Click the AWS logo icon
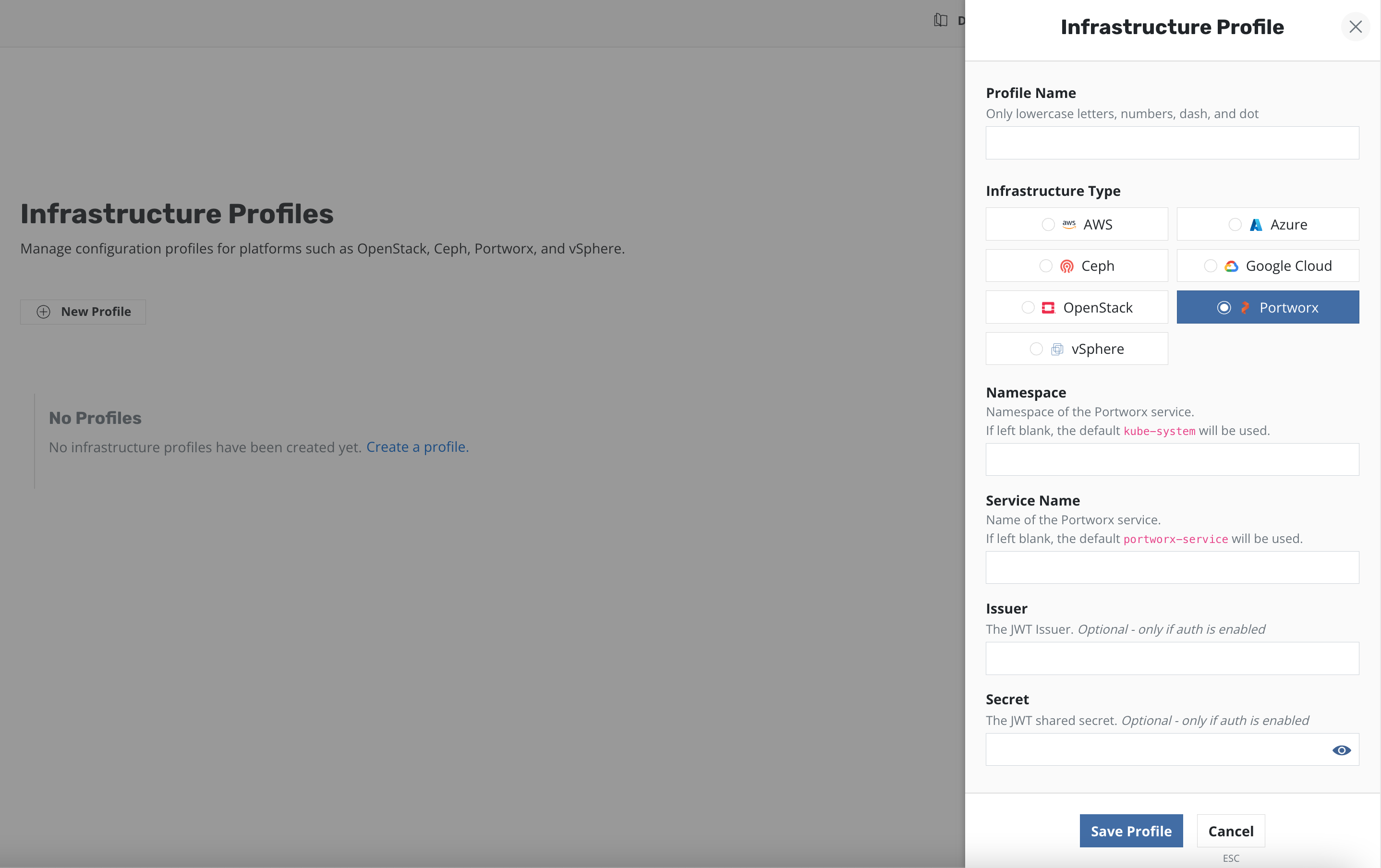This screenshot has height=868, width=1381. coord(1068,224)
